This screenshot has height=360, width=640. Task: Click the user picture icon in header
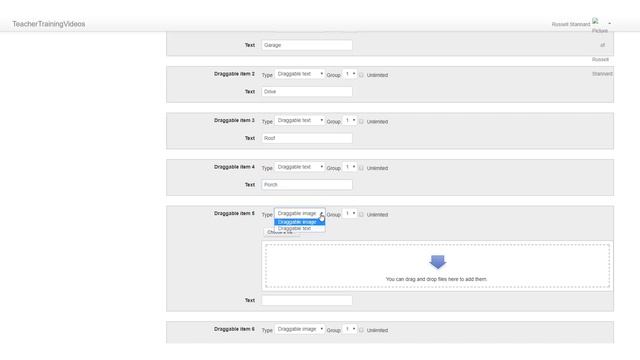click(596, 21)
